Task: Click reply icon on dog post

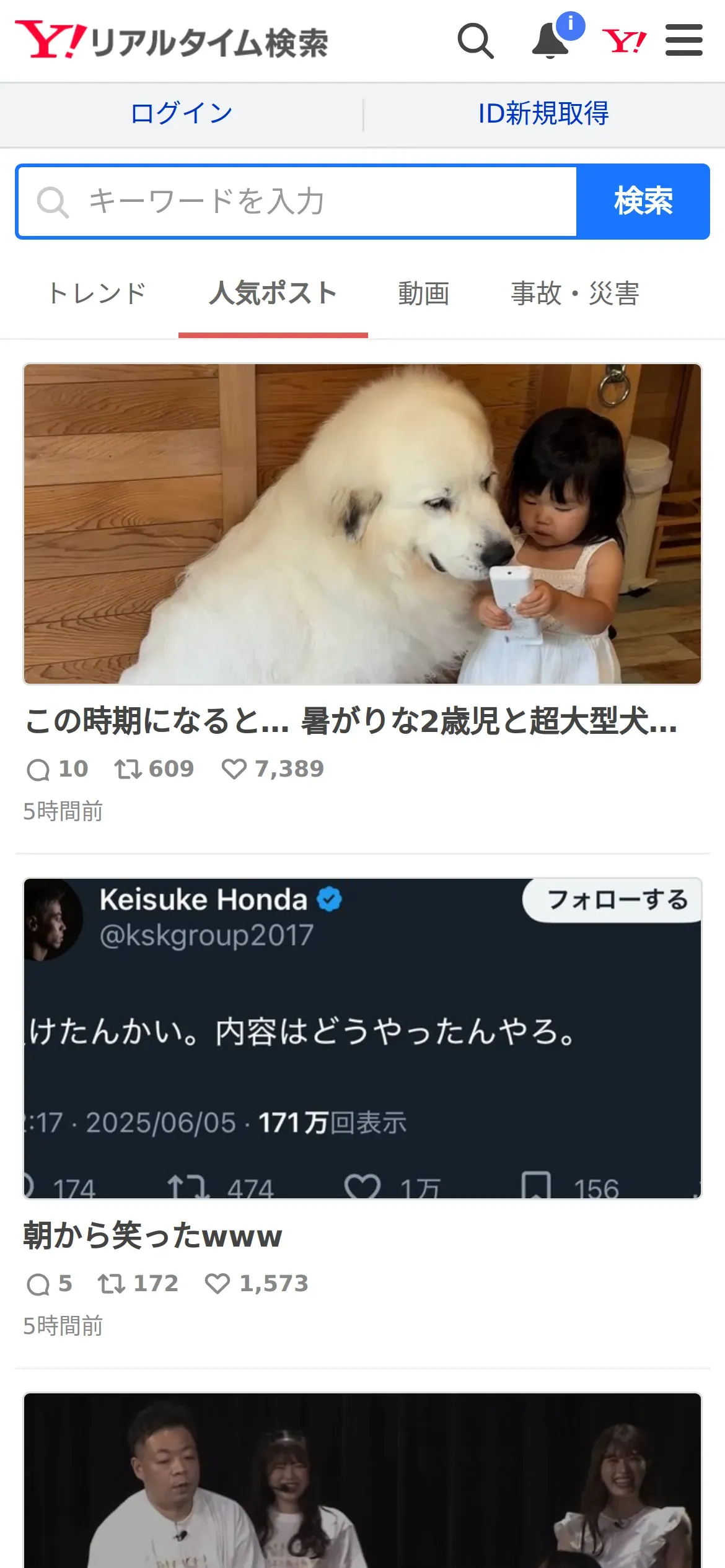Action: [38, 770]
